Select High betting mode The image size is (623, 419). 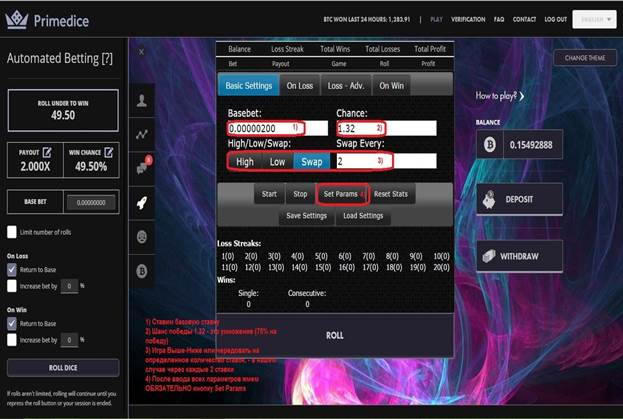pos(245,162)
